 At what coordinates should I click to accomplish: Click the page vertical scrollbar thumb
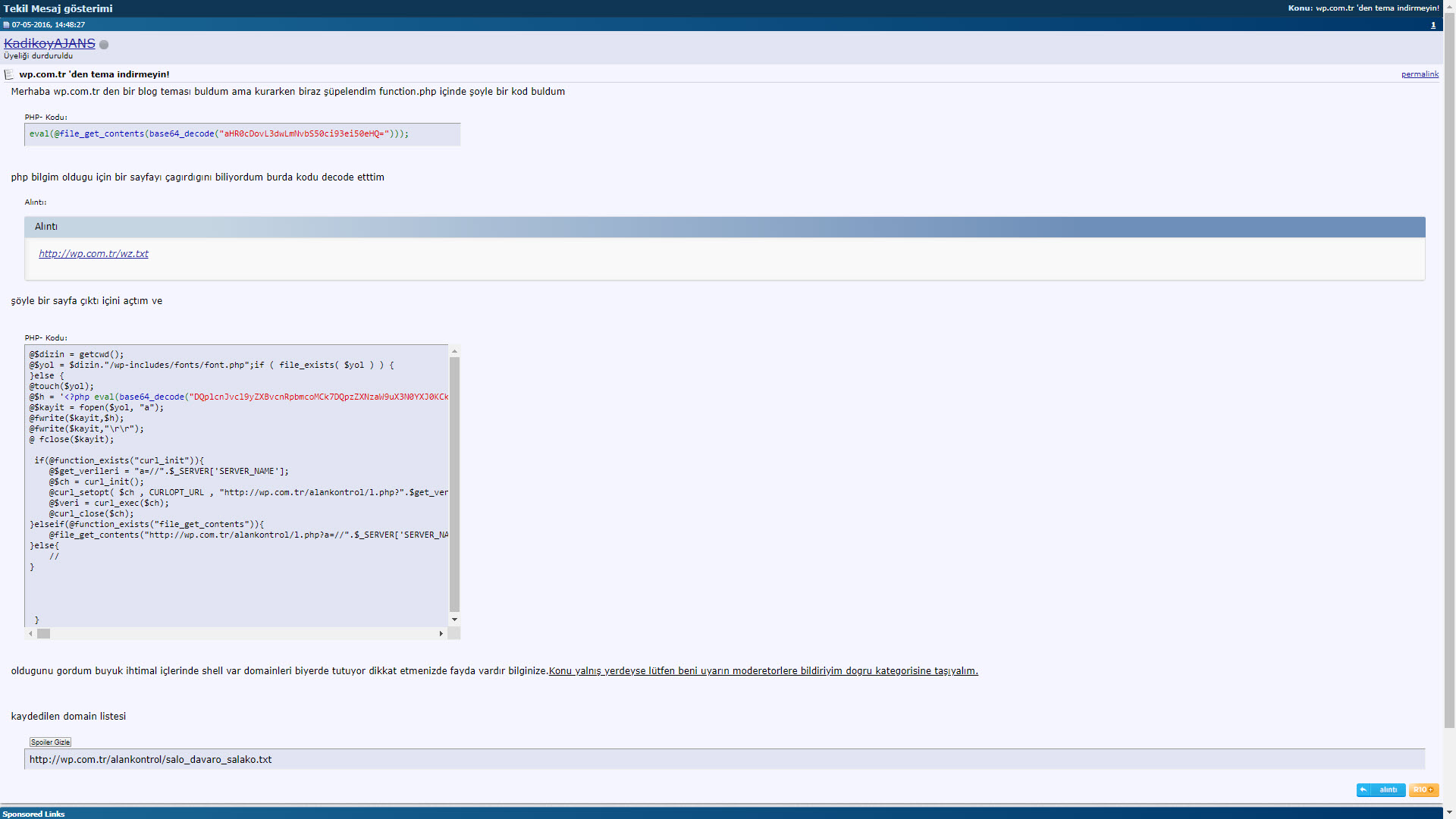point(1449,369)
